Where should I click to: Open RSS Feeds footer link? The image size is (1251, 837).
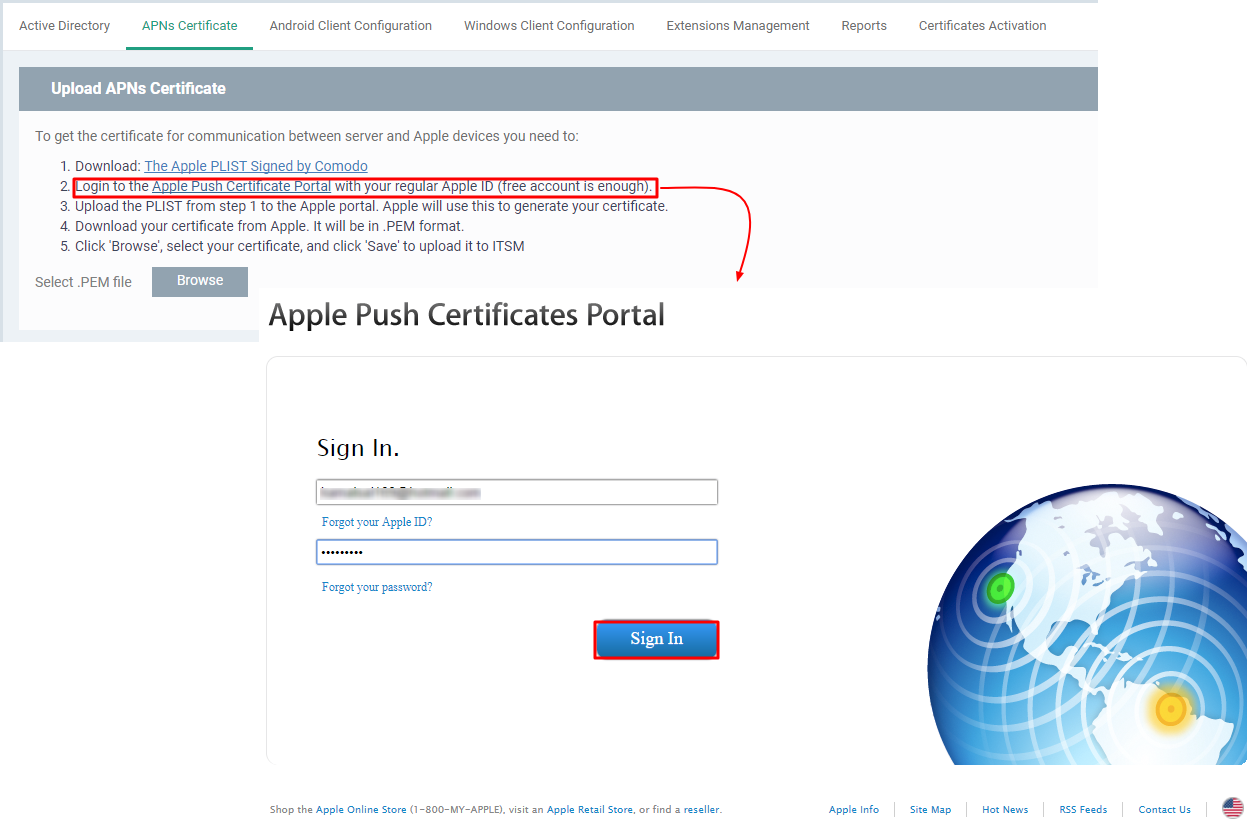pyautogui.click(x=1083, y=810)
